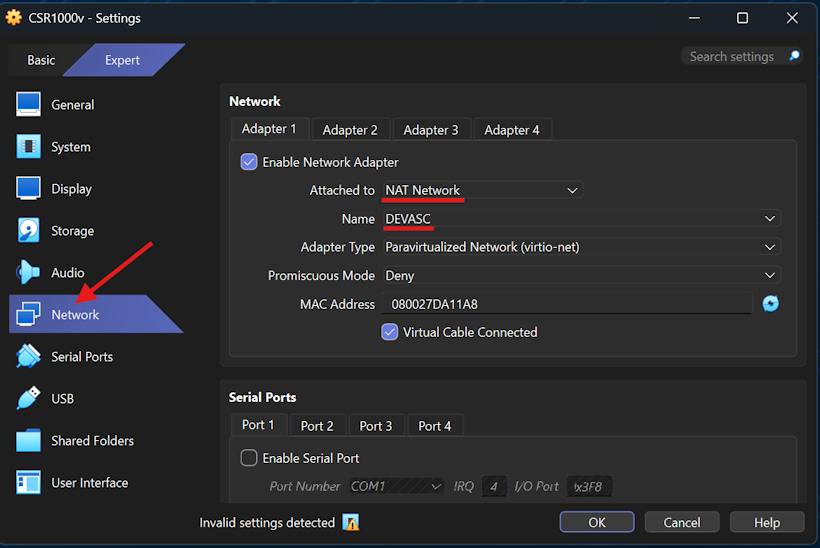The width and height of the screenshot is (820, 548).
Task: Click the IRQ field
Action: coord(494,486)
